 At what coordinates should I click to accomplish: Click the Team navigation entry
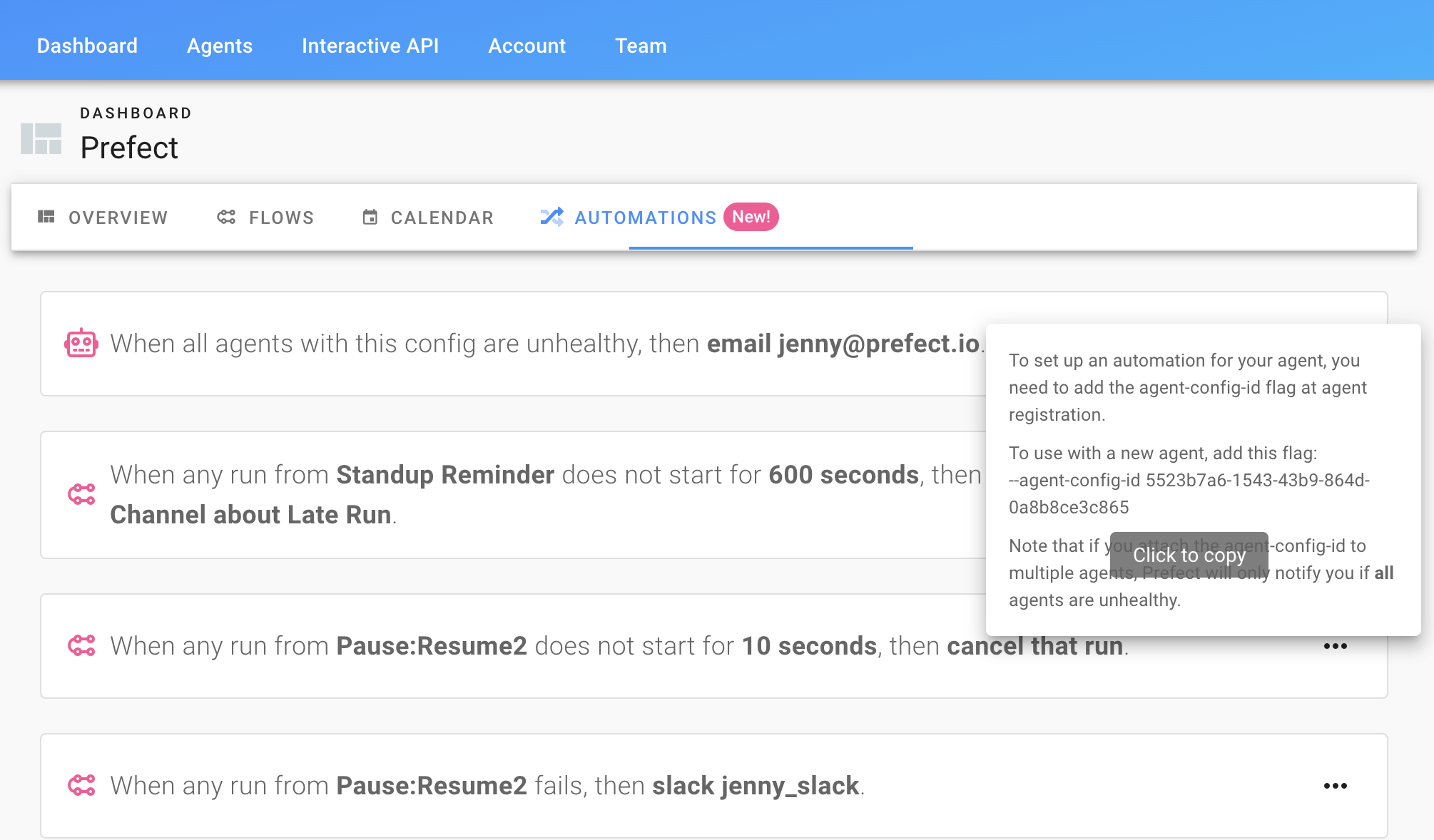641,46
